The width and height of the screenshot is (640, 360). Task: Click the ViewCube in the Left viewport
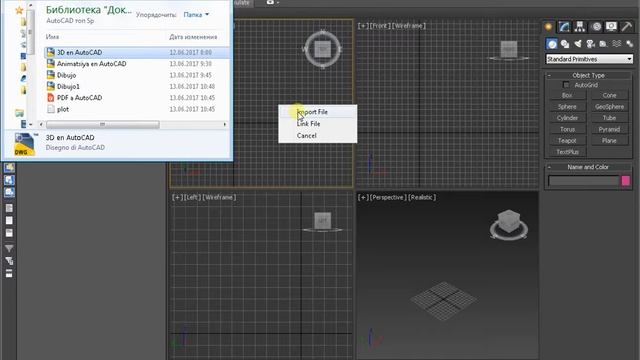point(322,221)
